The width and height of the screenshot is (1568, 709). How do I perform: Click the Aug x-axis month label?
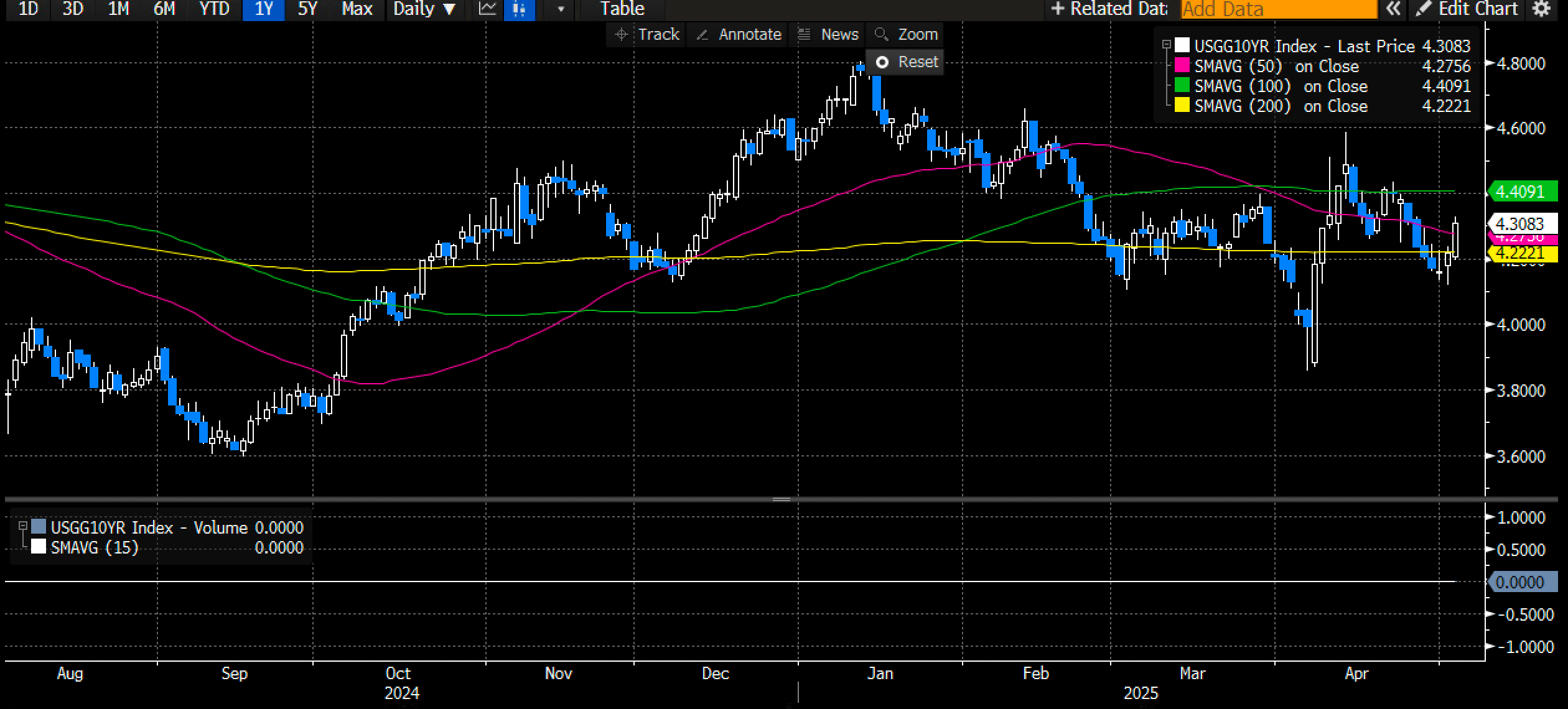coord(70,673)
